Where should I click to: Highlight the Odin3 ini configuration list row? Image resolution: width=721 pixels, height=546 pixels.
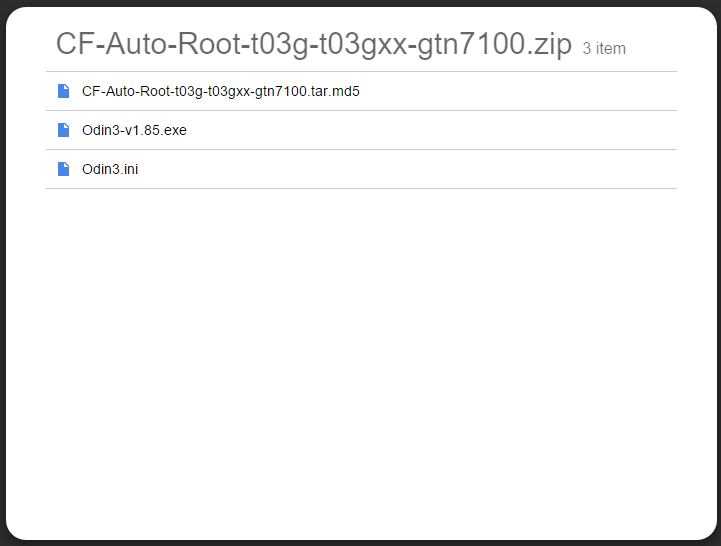tap(361, 169)
